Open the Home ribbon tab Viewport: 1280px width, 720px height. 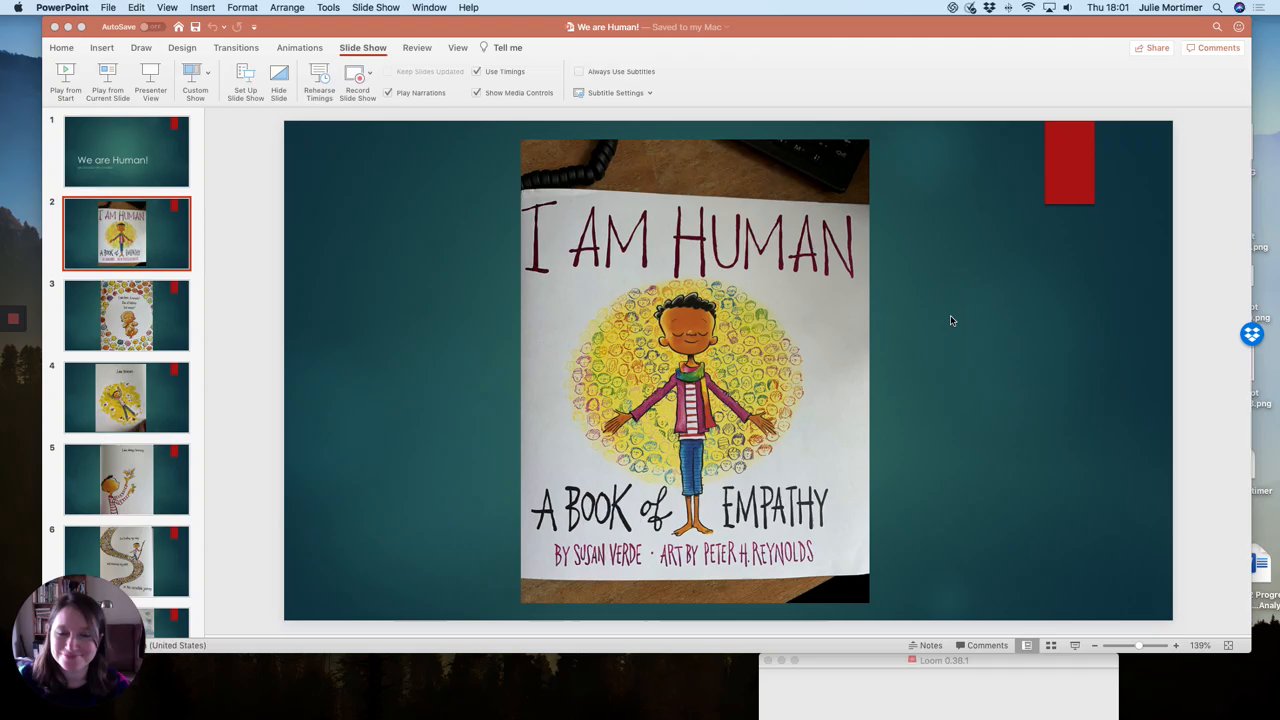coord(61,47)
